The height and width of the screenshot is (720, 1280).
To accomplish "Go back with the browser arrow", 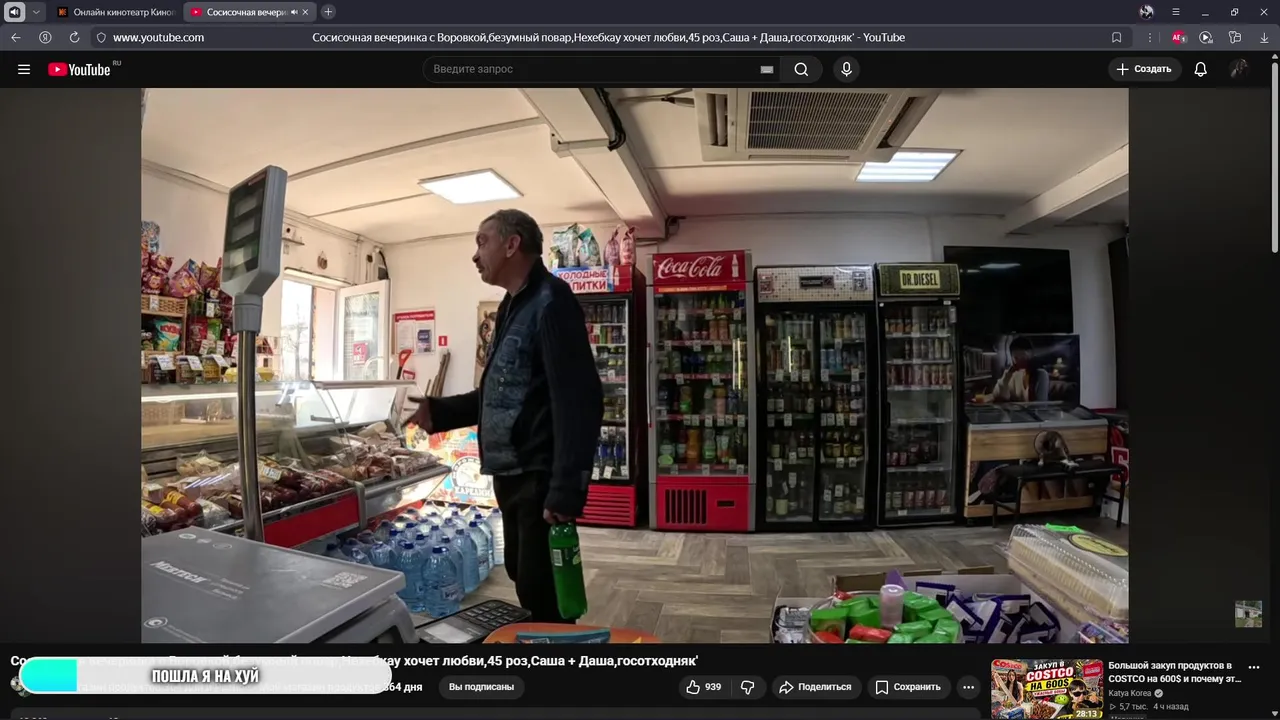I will click(x=16, y=37).
